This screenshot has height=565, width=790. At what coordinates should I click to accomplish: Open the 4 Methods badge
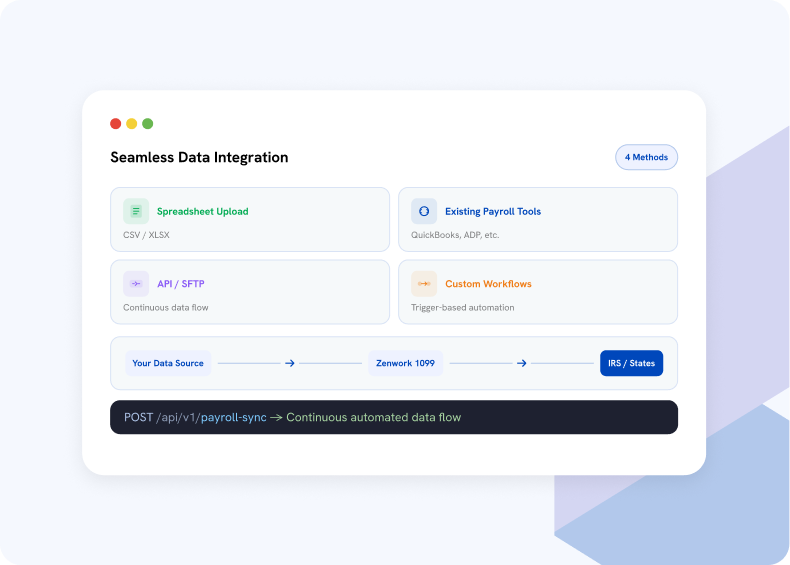click(646, 157)
